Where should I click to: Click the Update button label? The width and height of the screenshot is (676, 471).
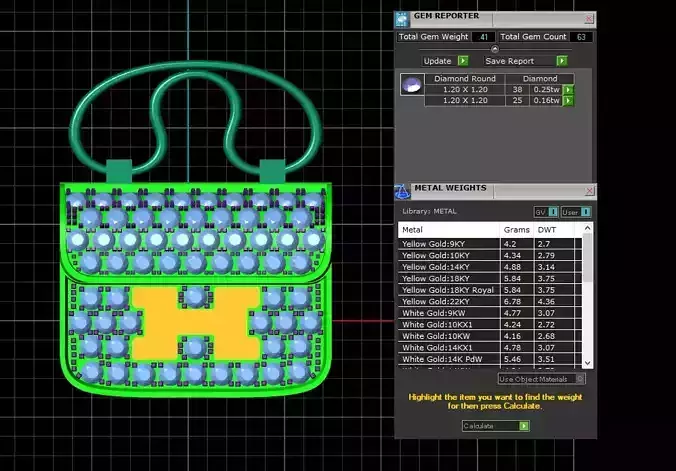click(x=437, y=61)
